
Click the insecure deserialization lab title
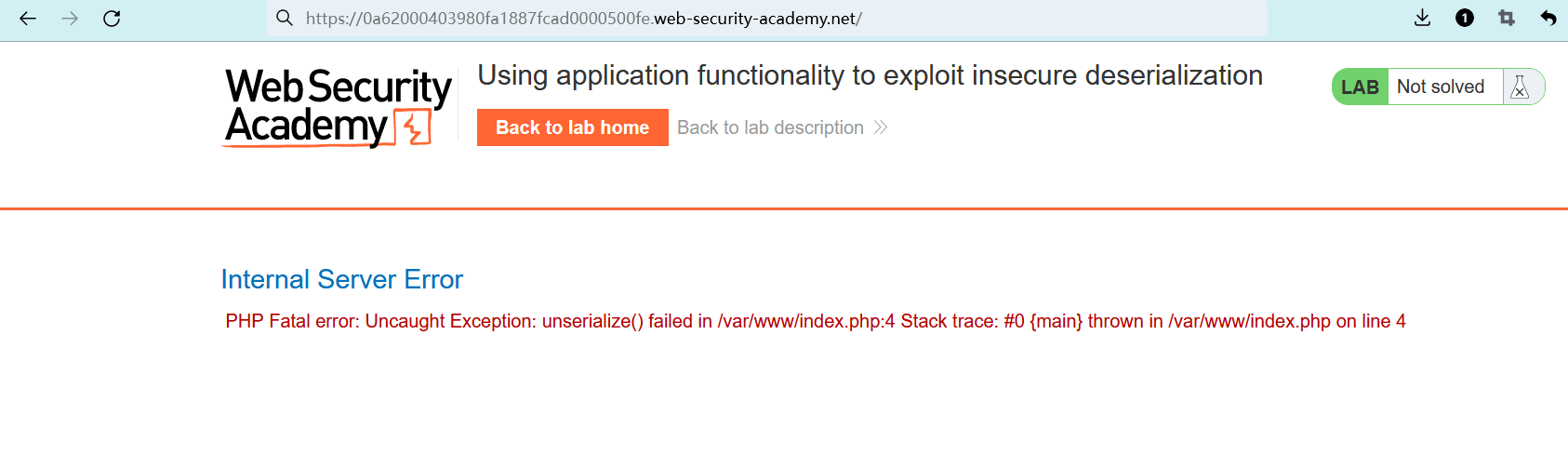(870, 75)
